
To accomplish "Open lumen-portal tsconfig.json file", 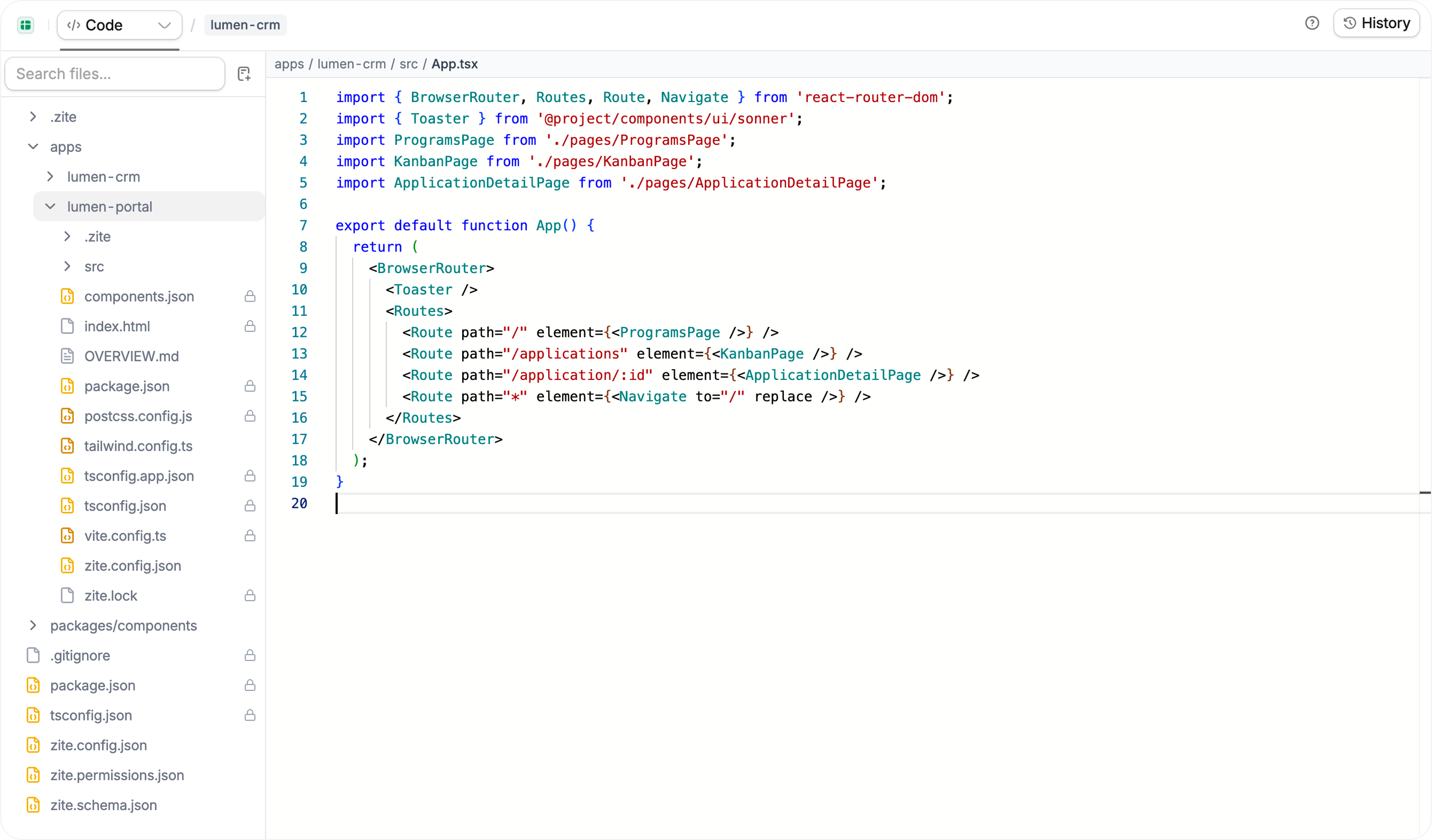I will (x=125, y=506).
